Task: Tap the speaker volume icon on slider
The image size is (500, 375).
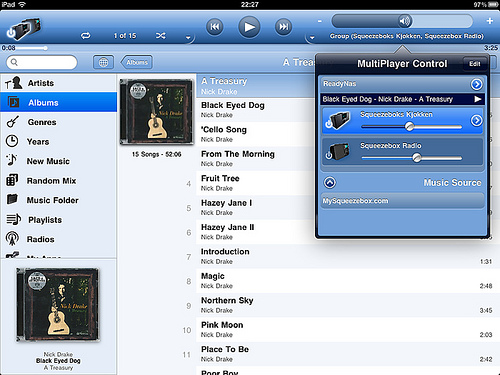Action: coord(405,21)
